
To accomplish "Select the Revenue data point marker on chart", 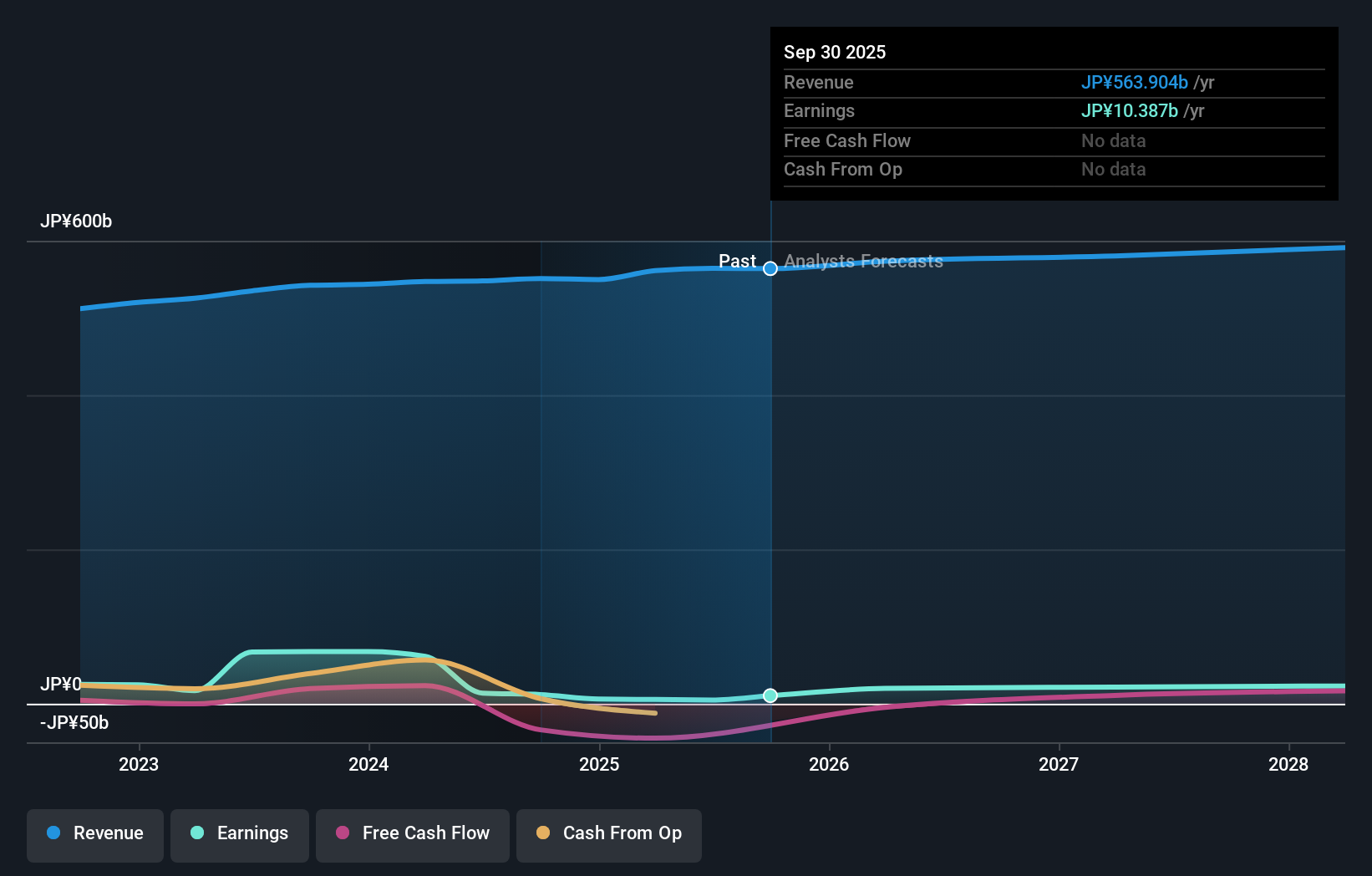I will [x=770, y=269].
